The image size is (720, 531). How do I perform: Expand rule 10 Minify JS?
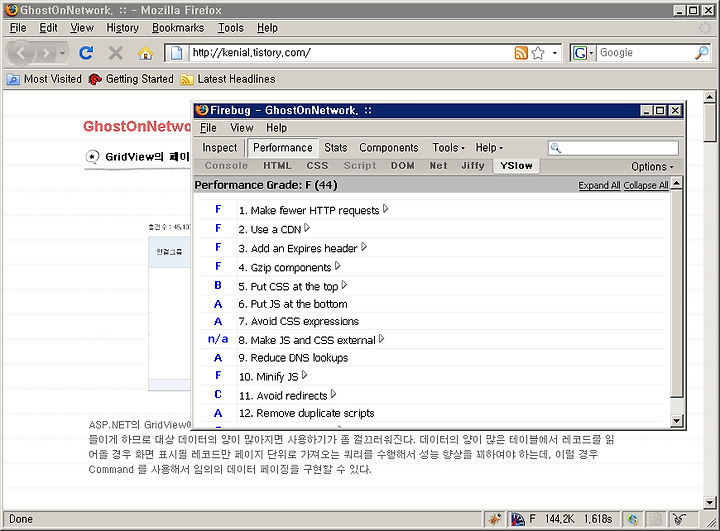click(x=304, y=376)
